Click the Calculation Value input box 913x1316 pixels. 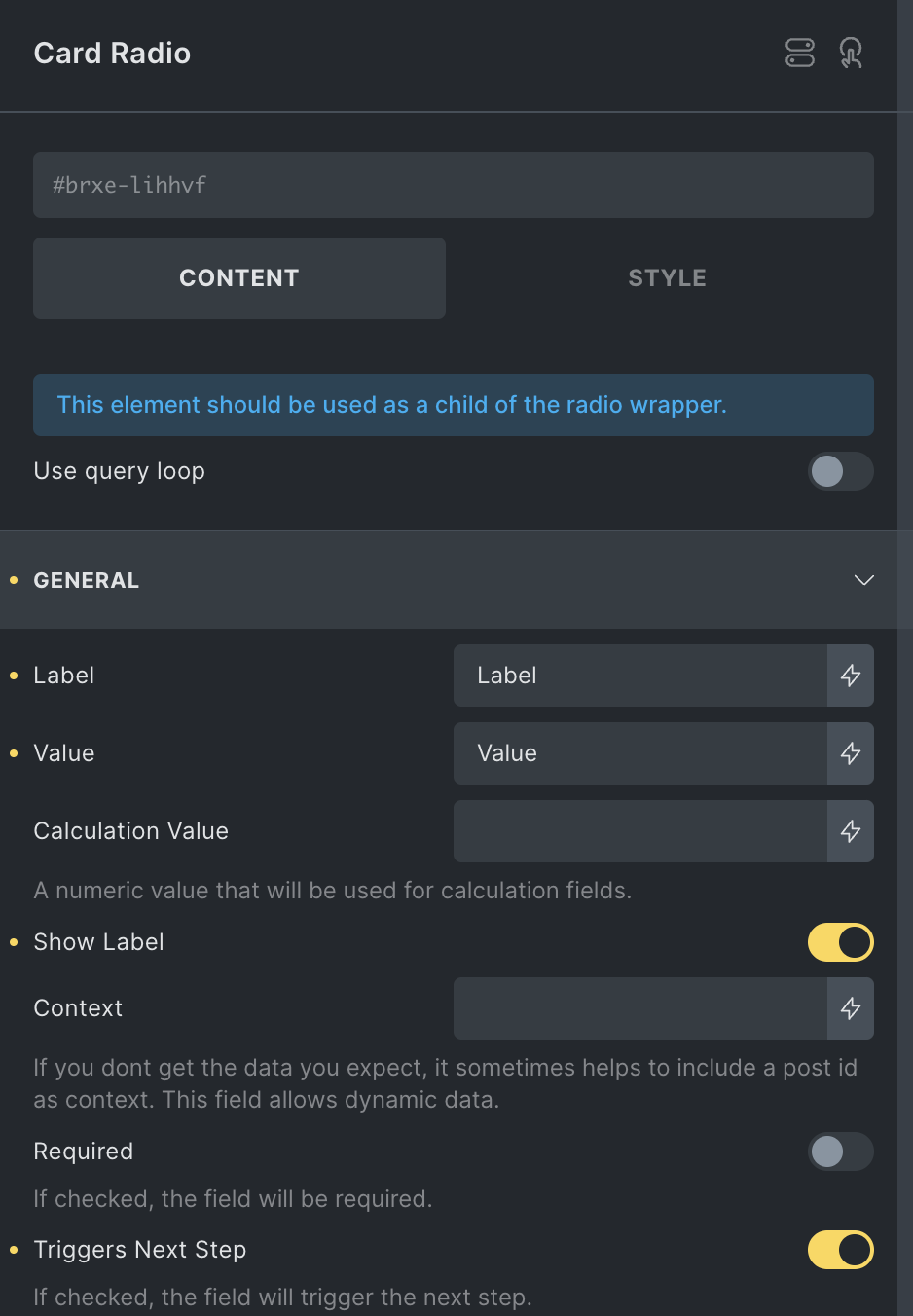click(x=640, y=831)
